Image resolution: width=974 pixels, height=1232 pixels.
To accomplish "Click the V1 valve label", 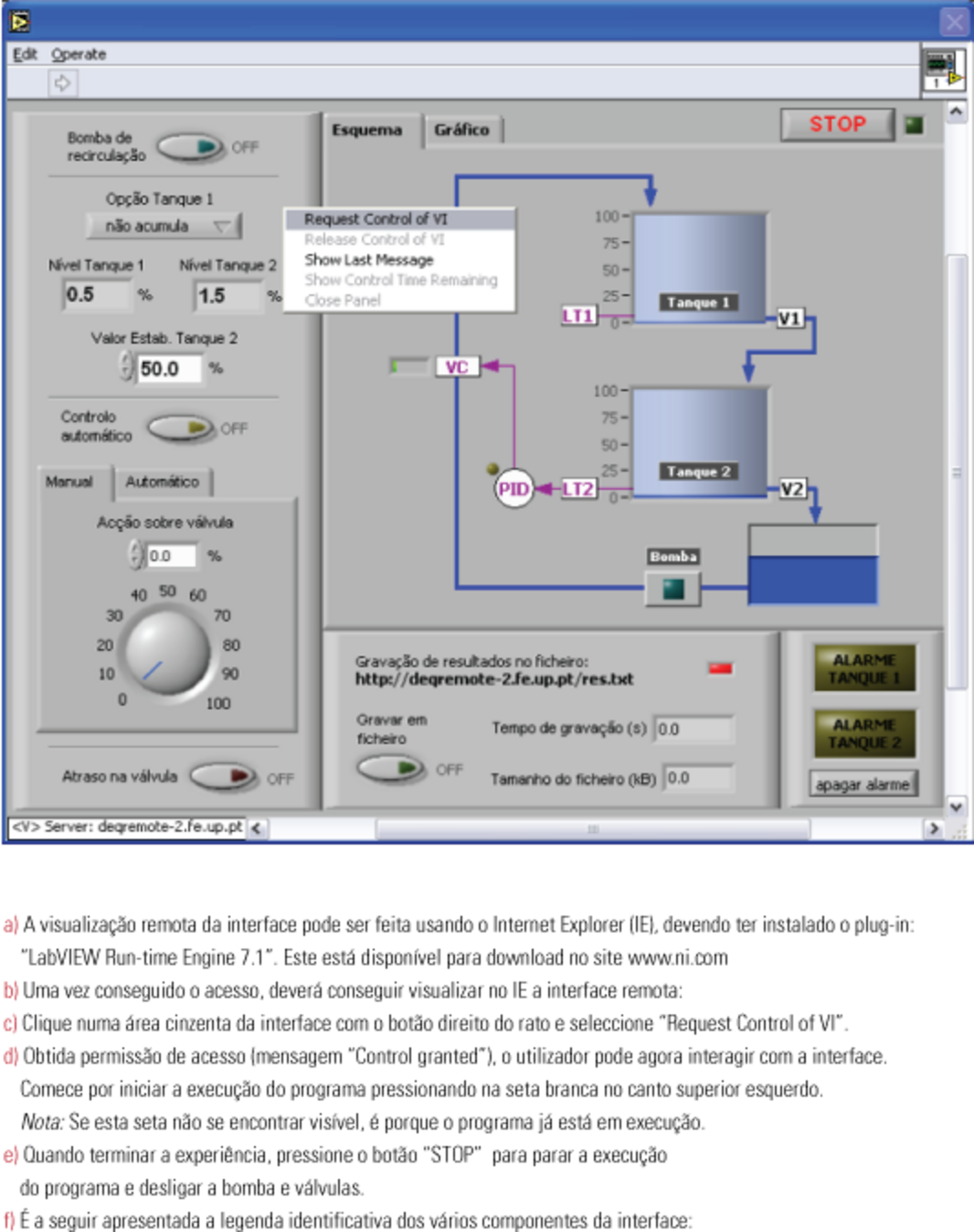I will pyautogui.click(x=789, y=318).
